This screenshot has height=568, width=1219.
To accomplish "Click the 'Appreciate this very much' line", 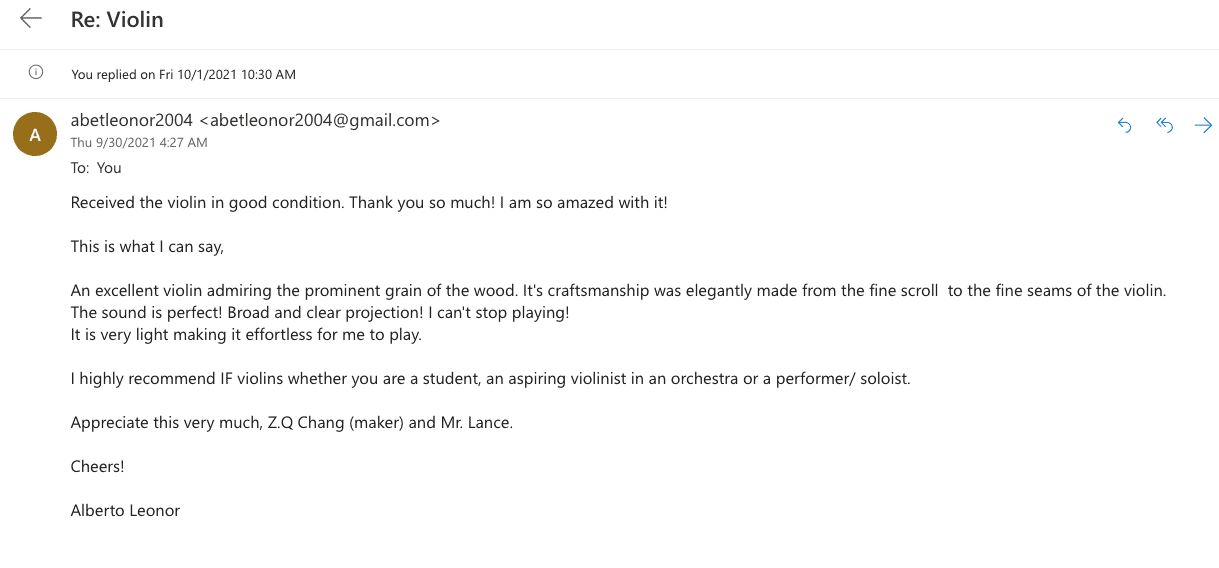I will 291,422.
